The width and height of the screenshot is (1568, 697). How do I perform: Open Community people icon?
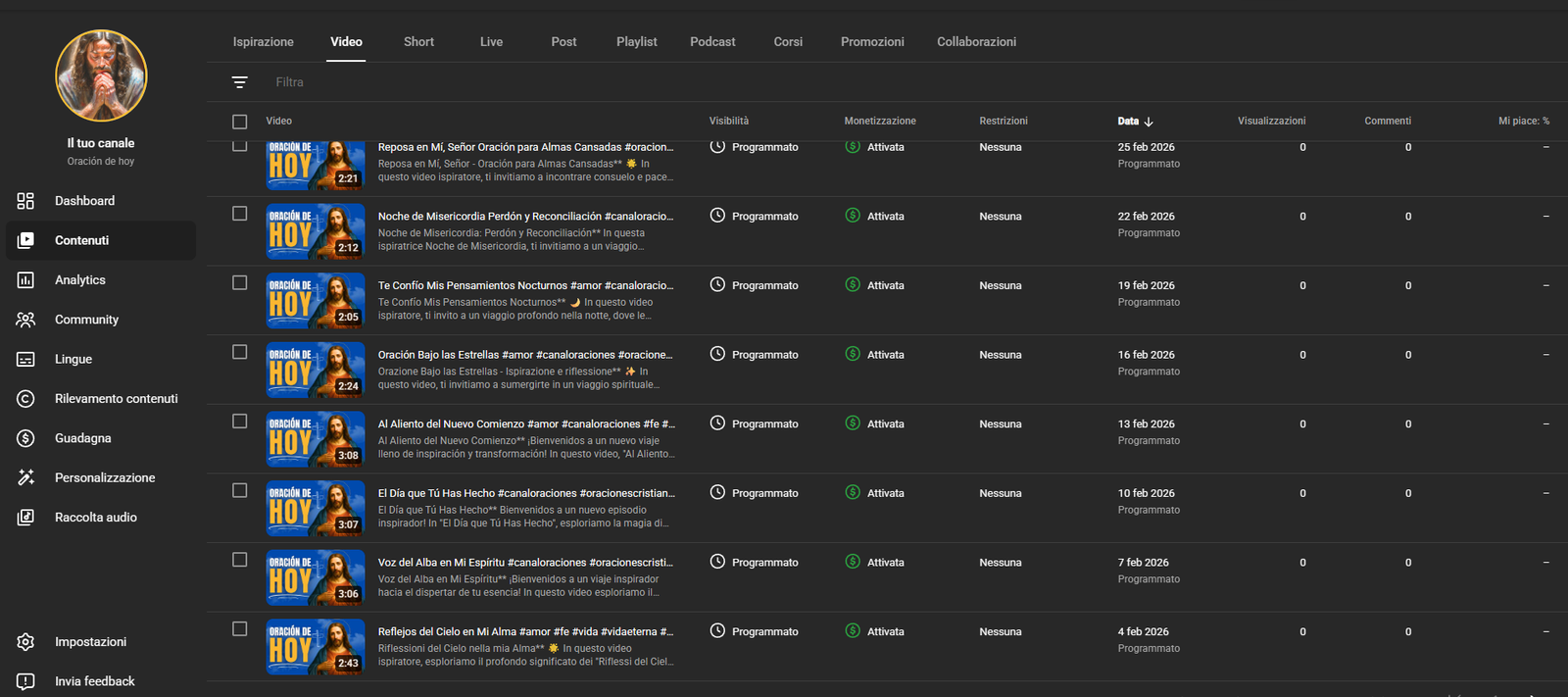point(25,320)
